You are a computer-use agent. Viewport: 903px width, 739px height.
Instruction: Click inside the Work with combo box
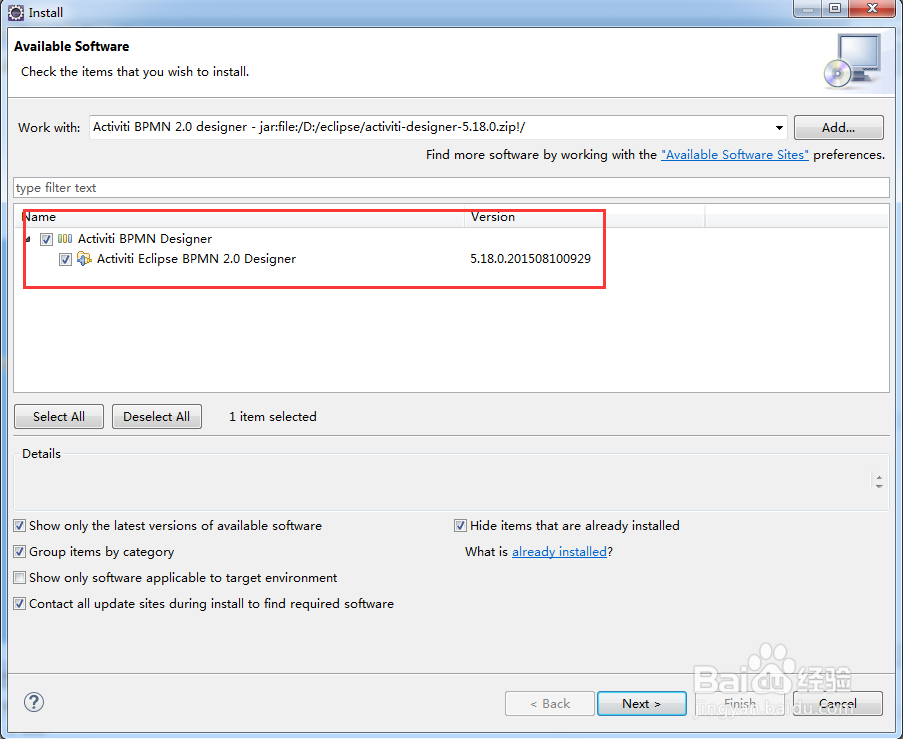(400, 127)
